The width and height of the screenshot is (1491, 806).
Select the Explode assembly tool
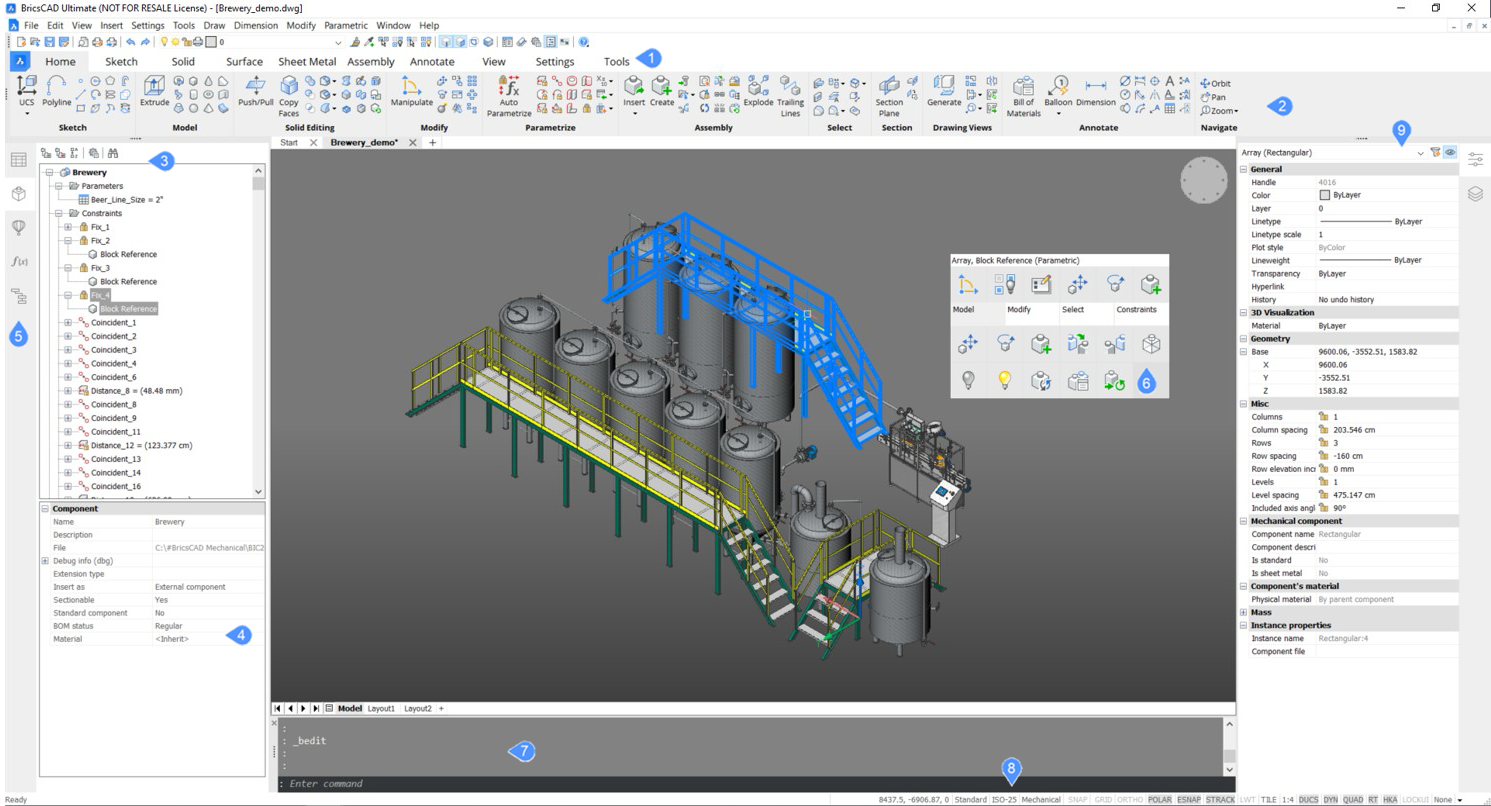[758, 91]
